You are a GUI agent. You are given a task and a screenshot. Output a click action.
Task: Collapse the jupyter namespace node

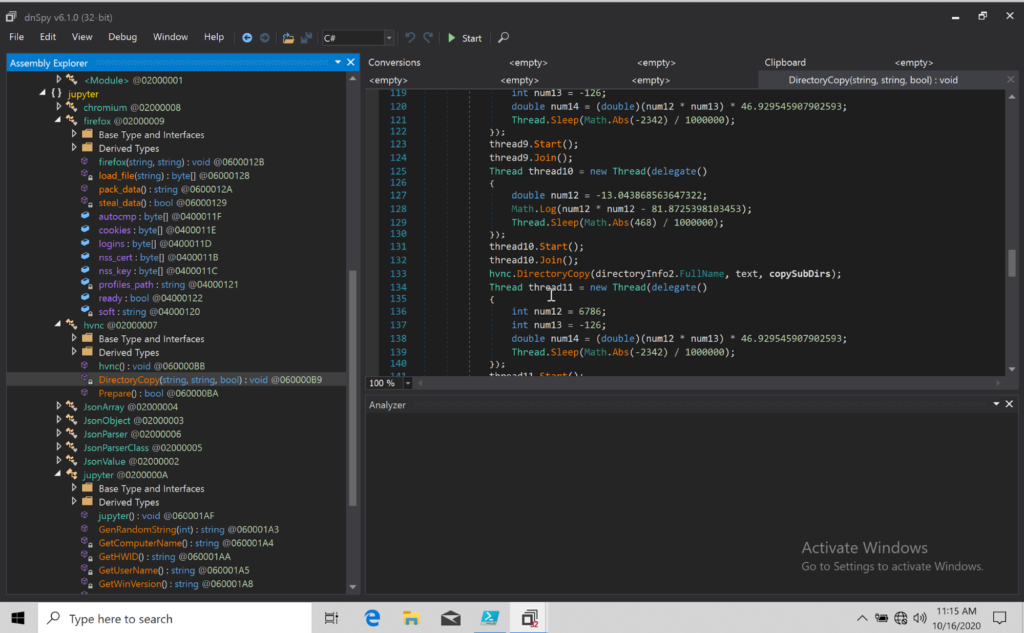[x=43, y=93]
